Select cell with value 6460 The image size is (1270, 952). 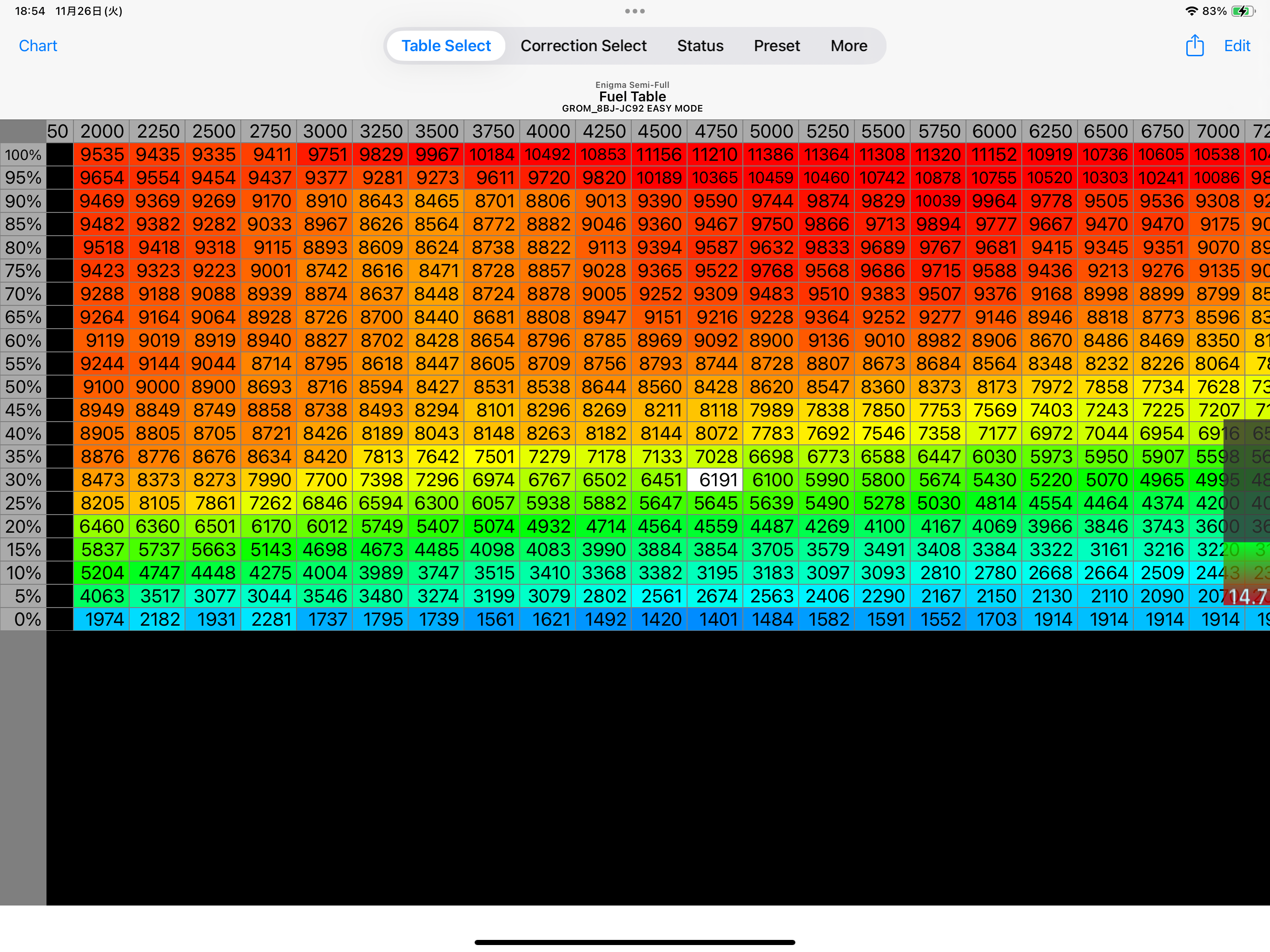pyautogui.click(x=102, y=527)
